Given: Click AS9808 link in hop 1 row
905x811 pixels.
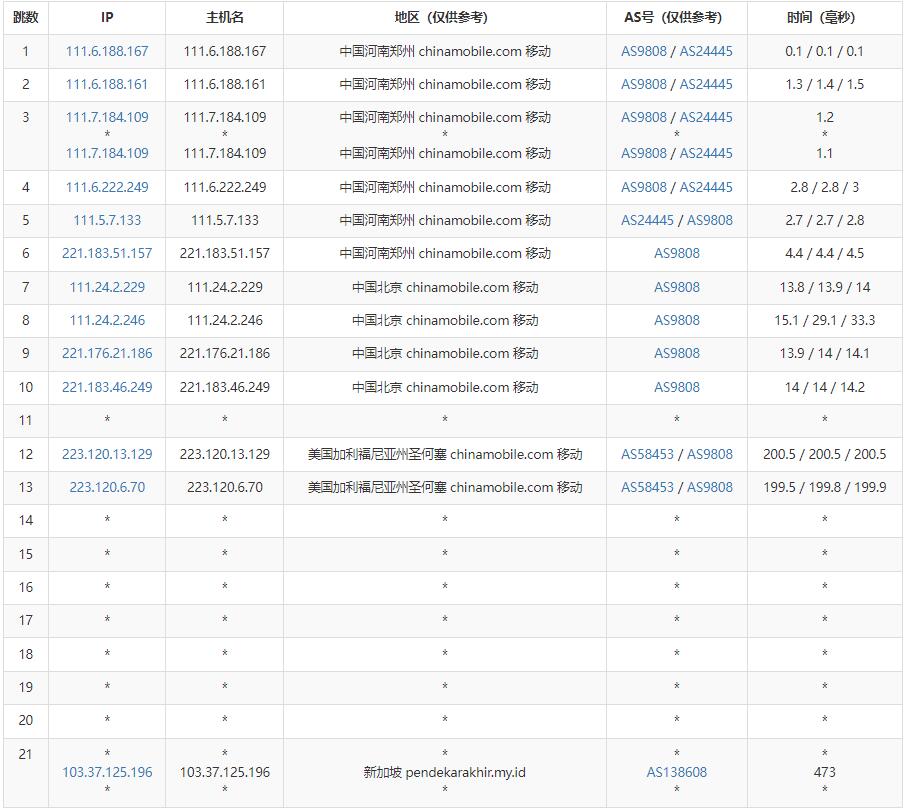Looking at the screenshot, I should pos(644,51).
